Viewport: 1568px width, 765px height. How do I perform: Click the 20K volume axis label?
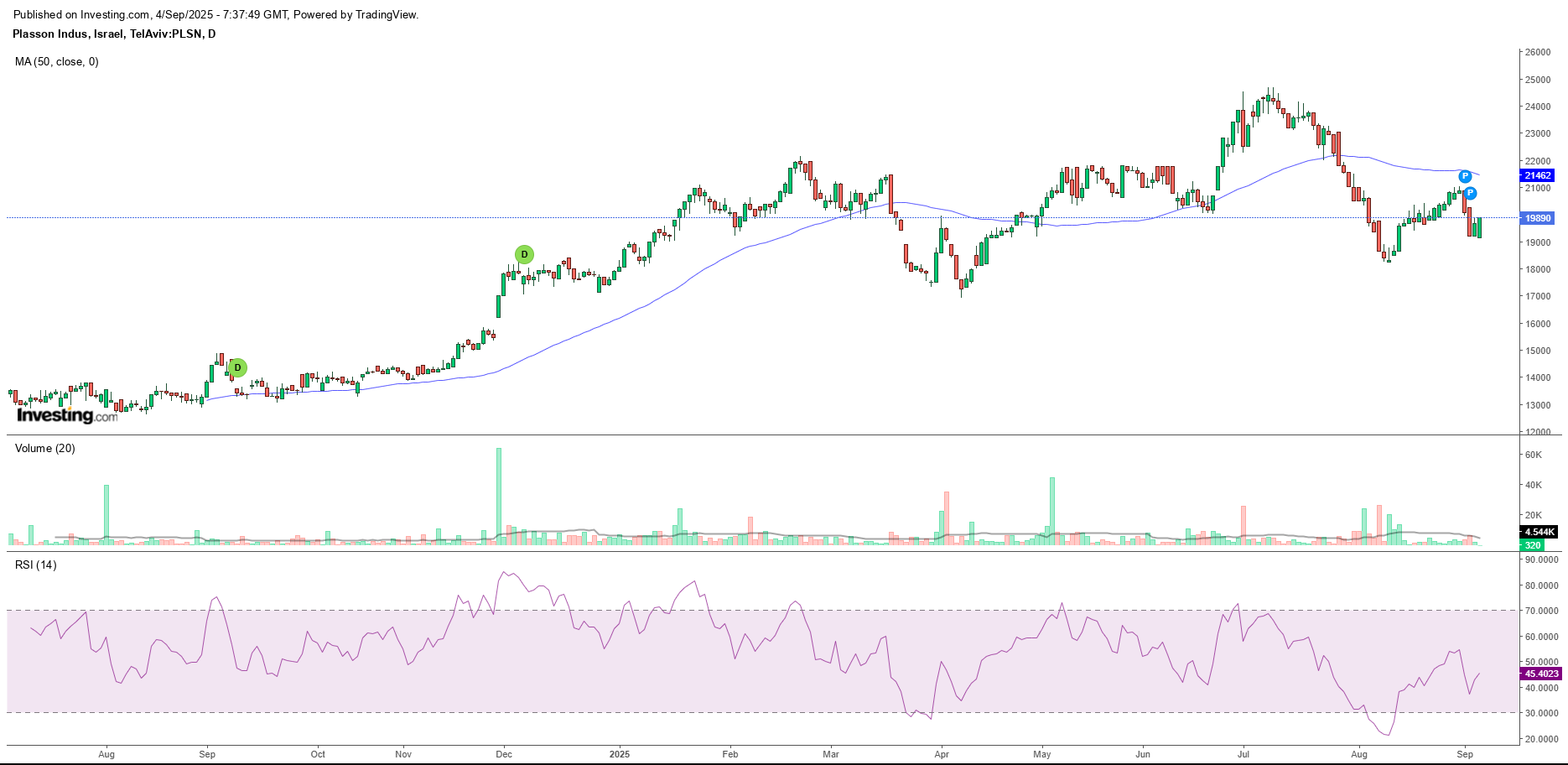[1534, 515]
